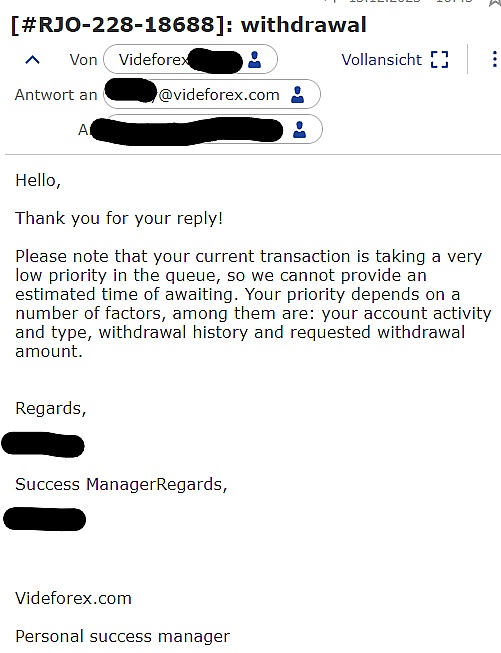Click contact icon in the recipient chip
Viewport: 501px width, 653px height.
(x=299, y=130)
